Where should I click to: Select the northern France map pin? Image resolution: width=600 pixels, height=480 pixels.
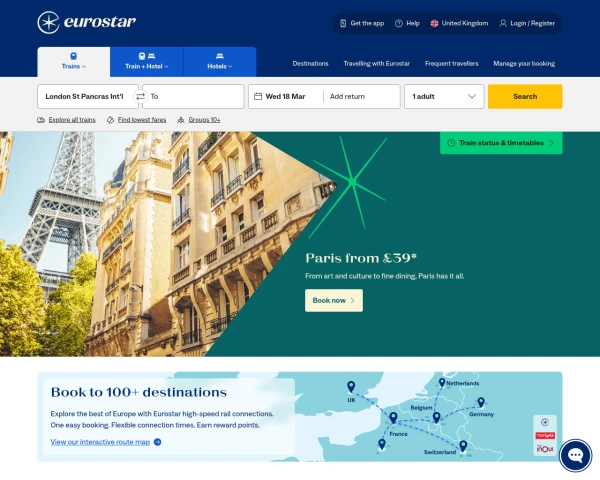tap(393, 417)
